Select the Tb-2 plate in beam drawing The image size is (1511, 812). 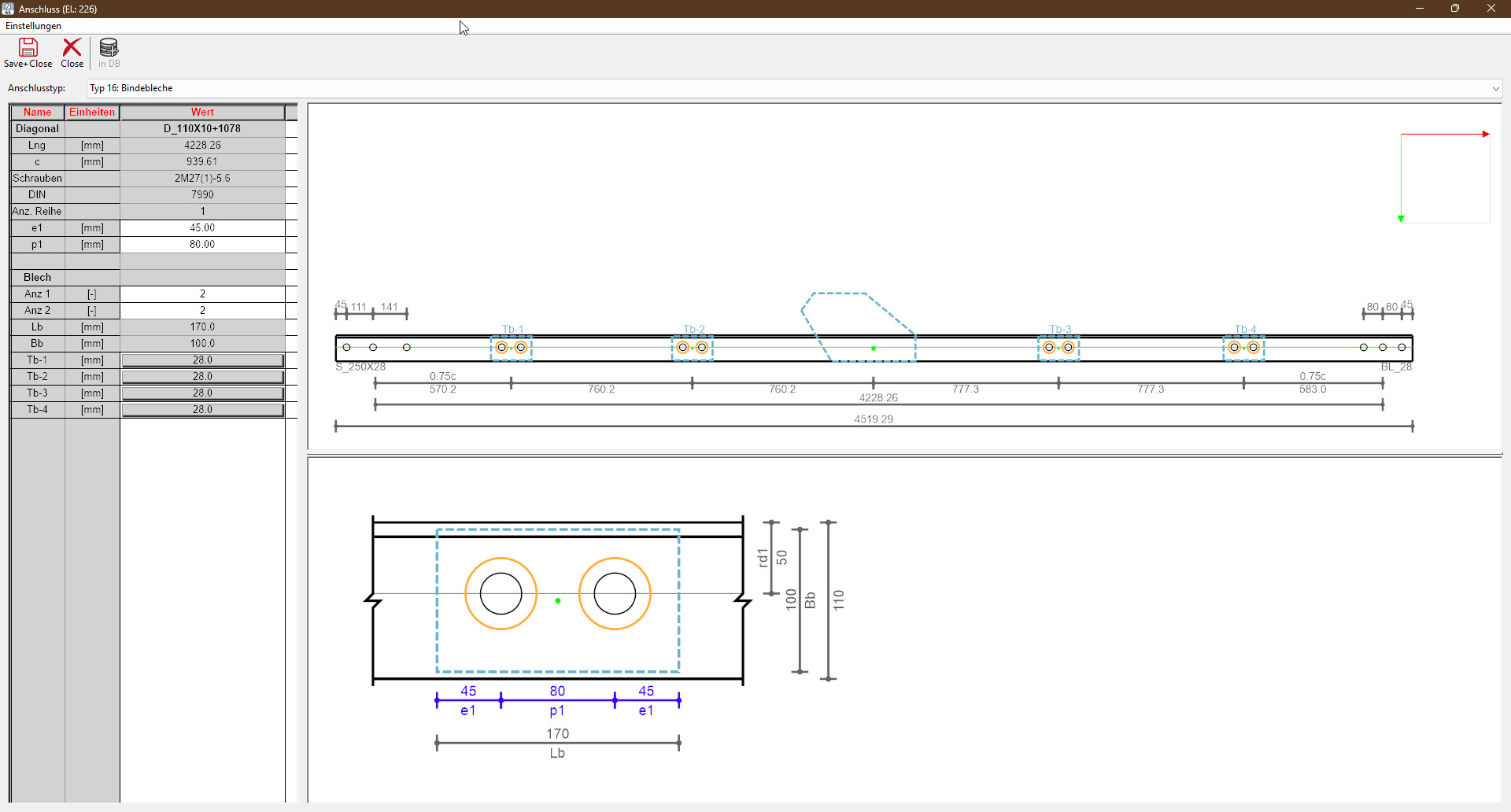coord(693,348)
